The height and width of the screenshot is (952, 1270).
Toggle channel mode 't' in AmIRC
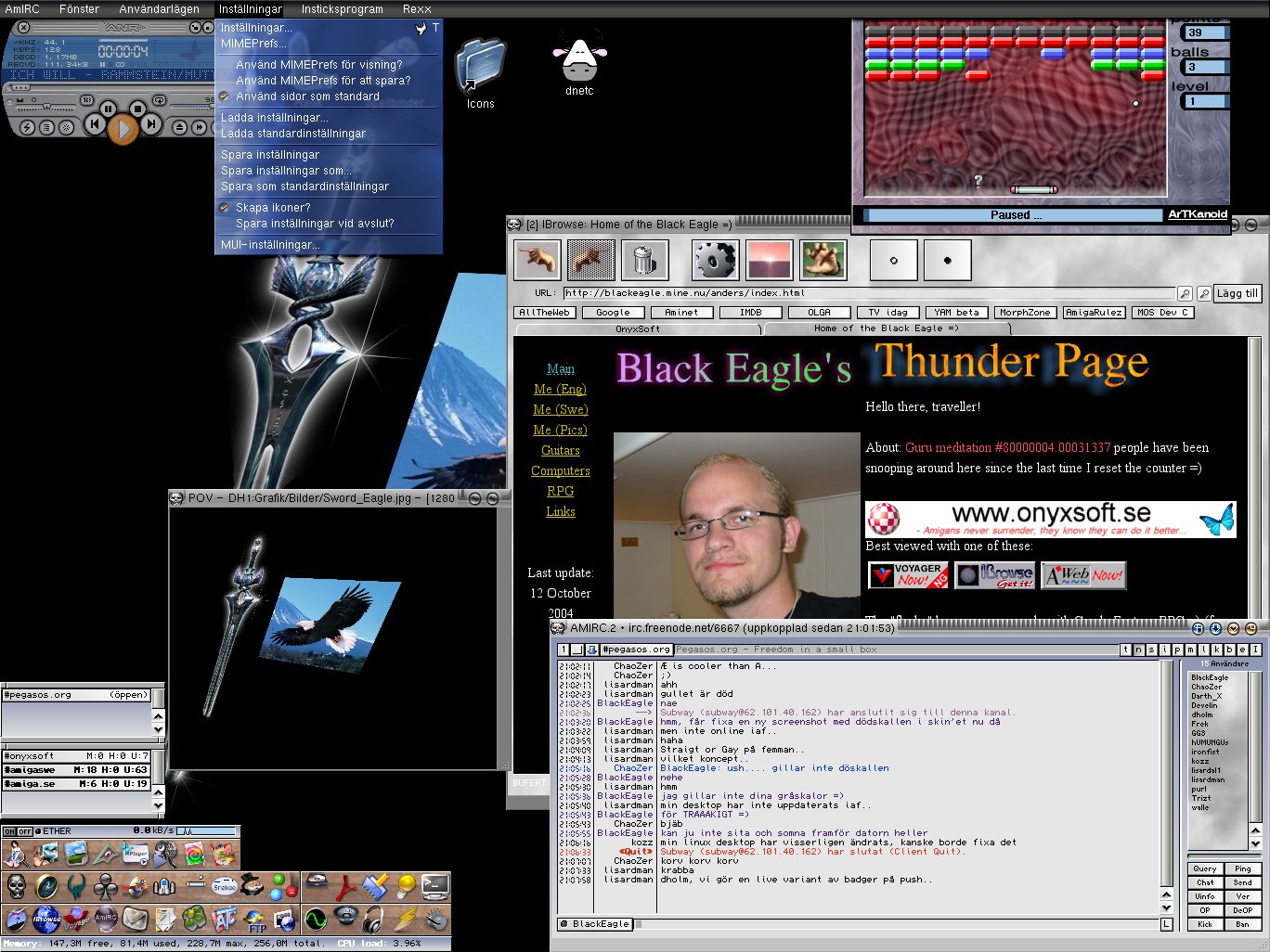pos(1126,650)
